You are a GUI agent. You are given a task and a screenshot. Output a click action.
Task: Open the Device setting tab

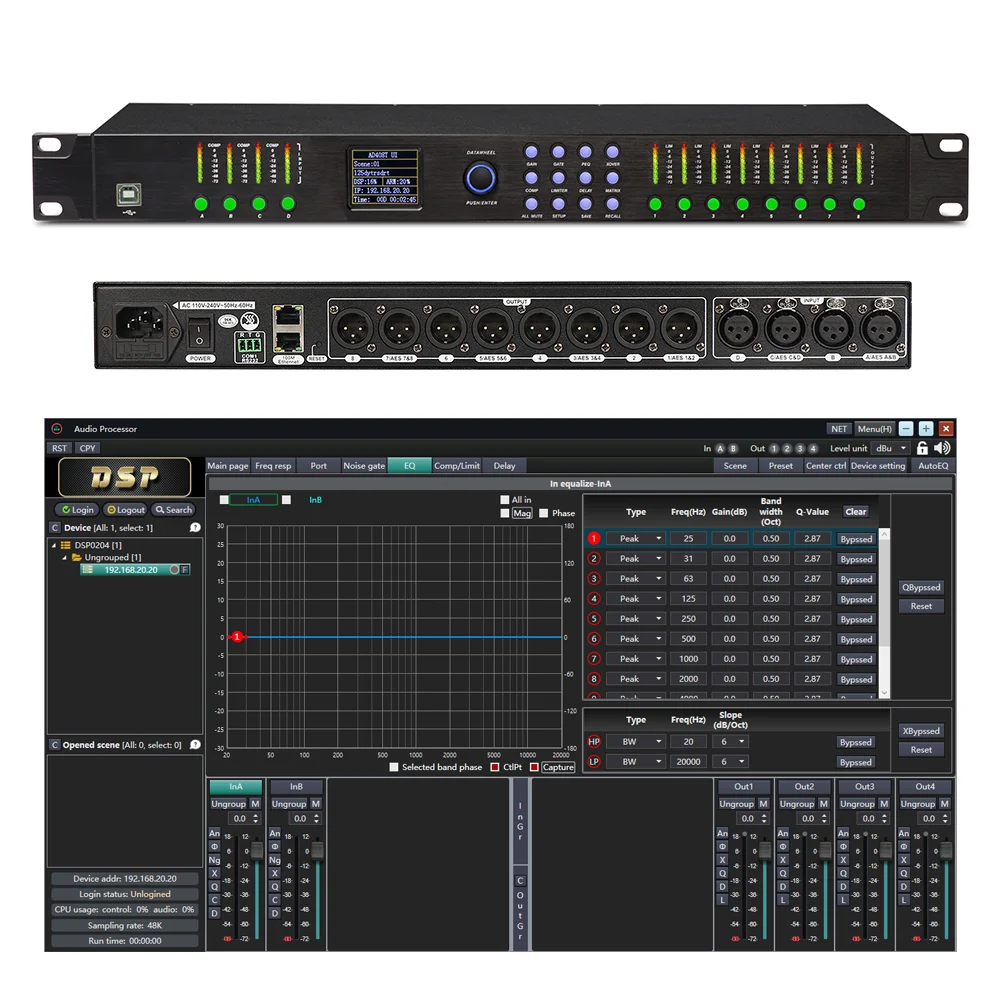pos(878,466)
